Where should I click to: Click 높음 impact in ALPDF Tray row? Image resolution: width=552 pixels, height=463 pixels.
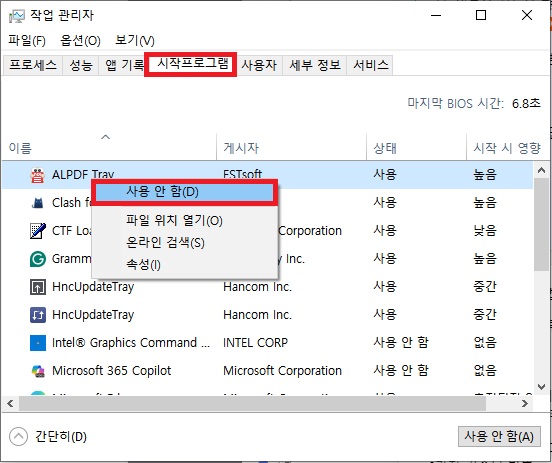point(485,175)
